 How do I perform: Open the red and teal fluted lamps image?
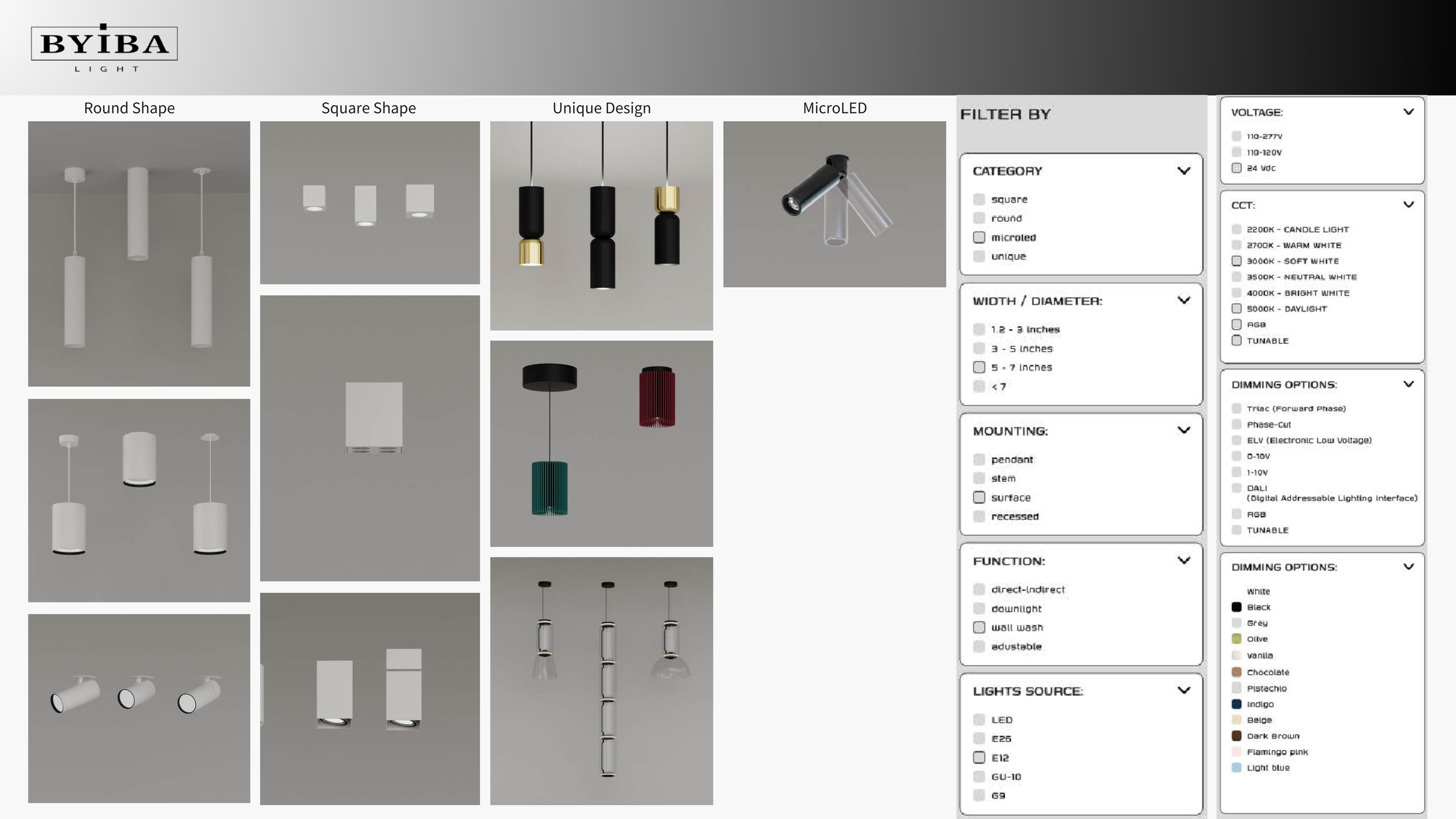pyautogui.click(x=601, y=443)
